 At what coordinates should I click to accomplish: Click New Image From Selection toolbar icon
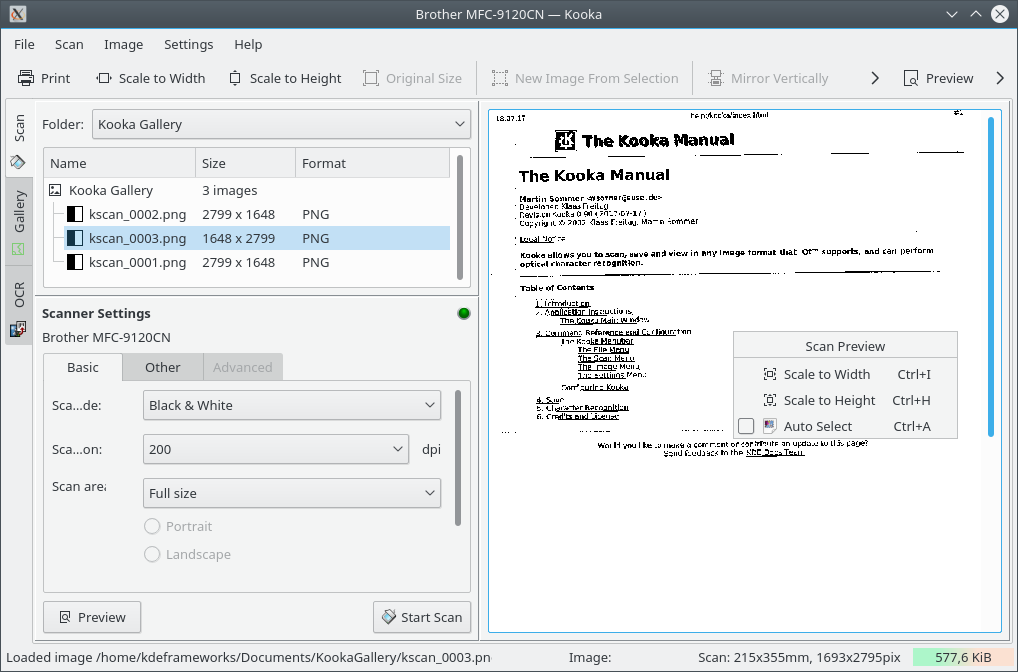click(x=500, y=79)
